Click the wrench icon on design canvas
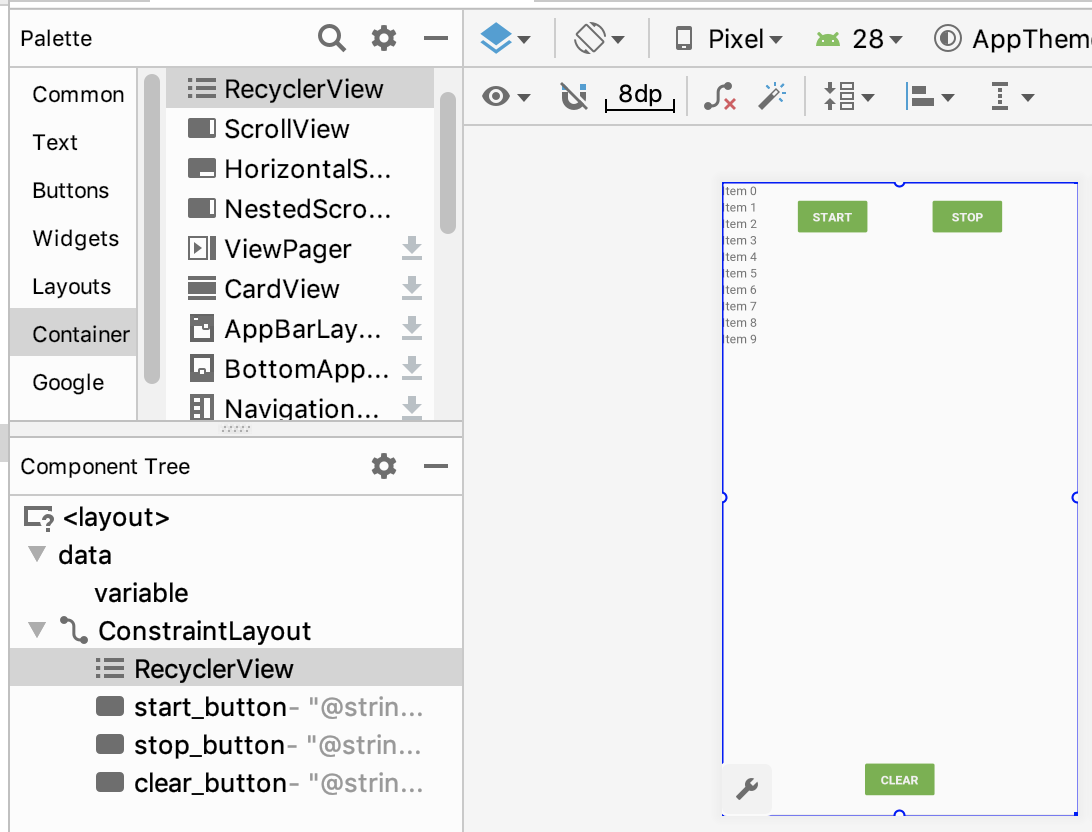Image resolution: width=1092 pixels, height=832 pixels. point(747,789)
